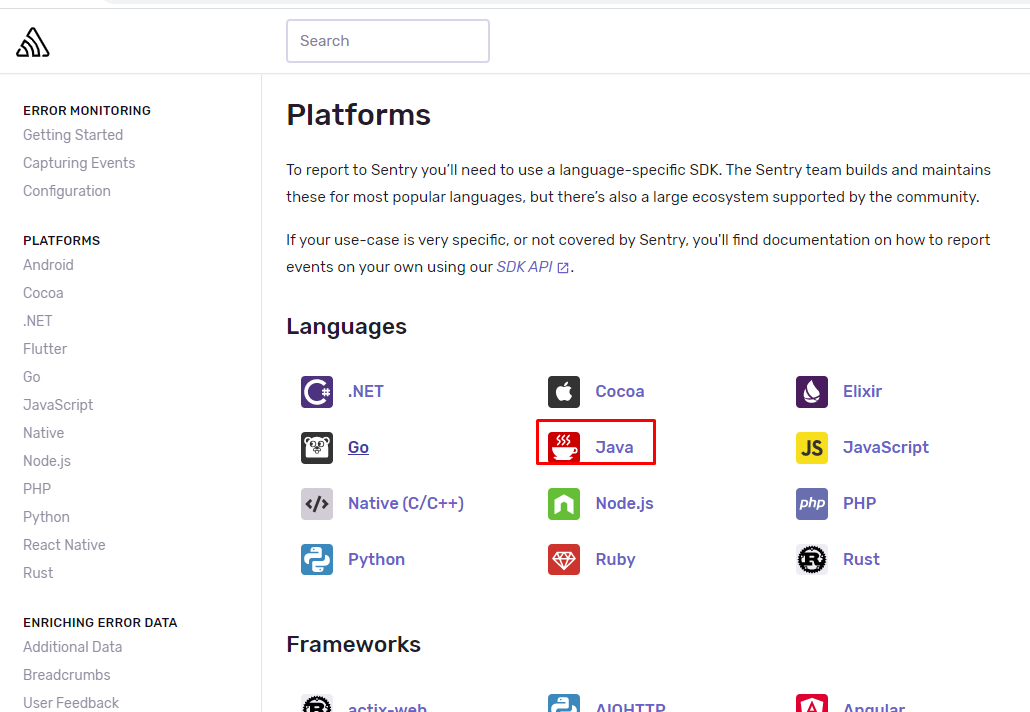Open the Native (C/C++) link

pos(406,503)
